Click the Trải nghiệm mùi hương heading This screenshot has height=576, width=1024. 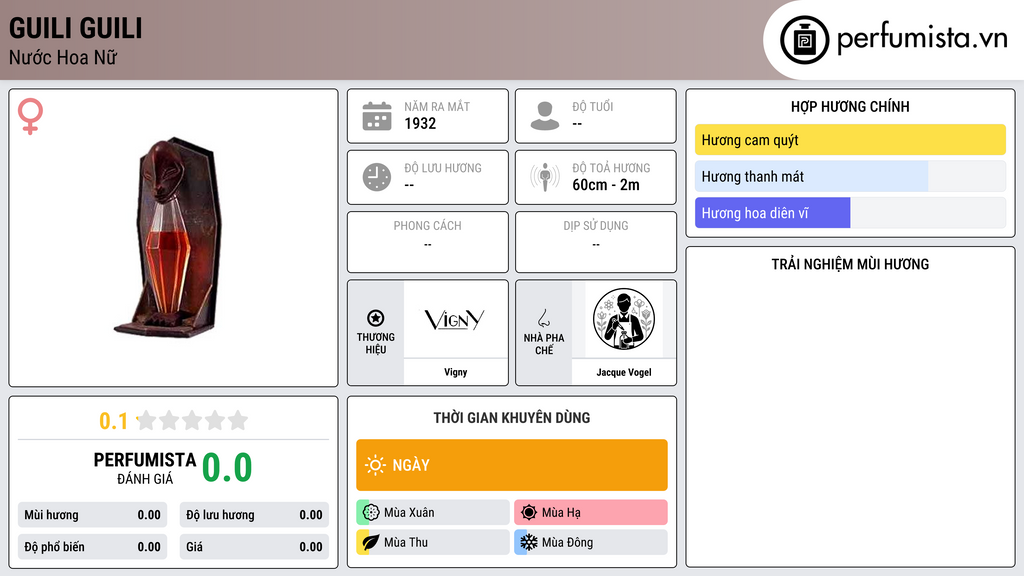850,264
